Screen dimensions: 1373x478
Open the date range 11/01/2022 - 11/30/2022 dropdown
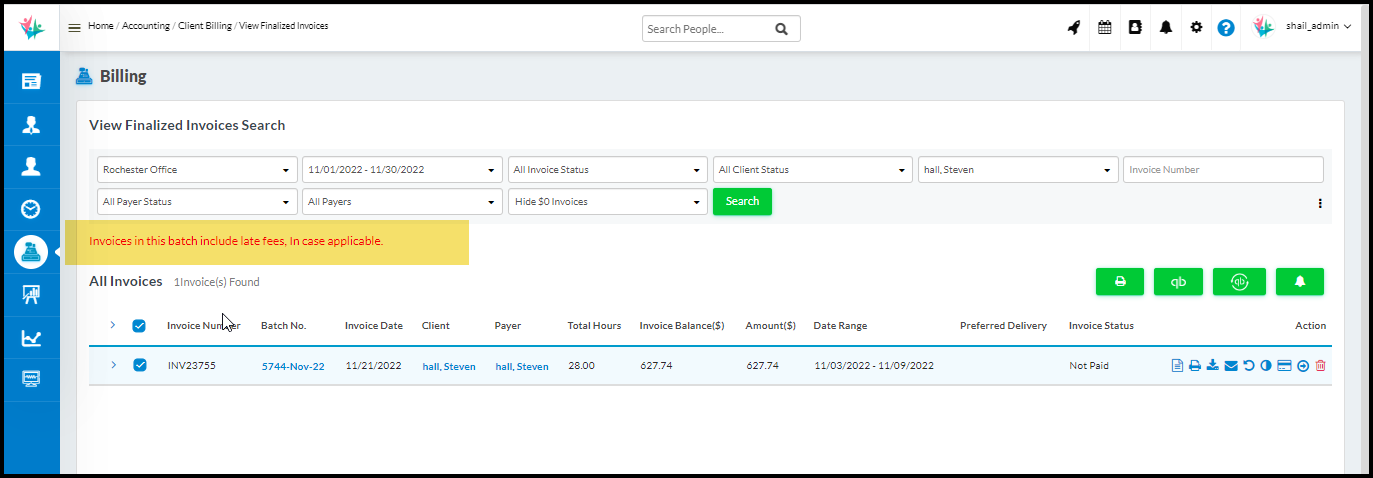tap(402, 170)
